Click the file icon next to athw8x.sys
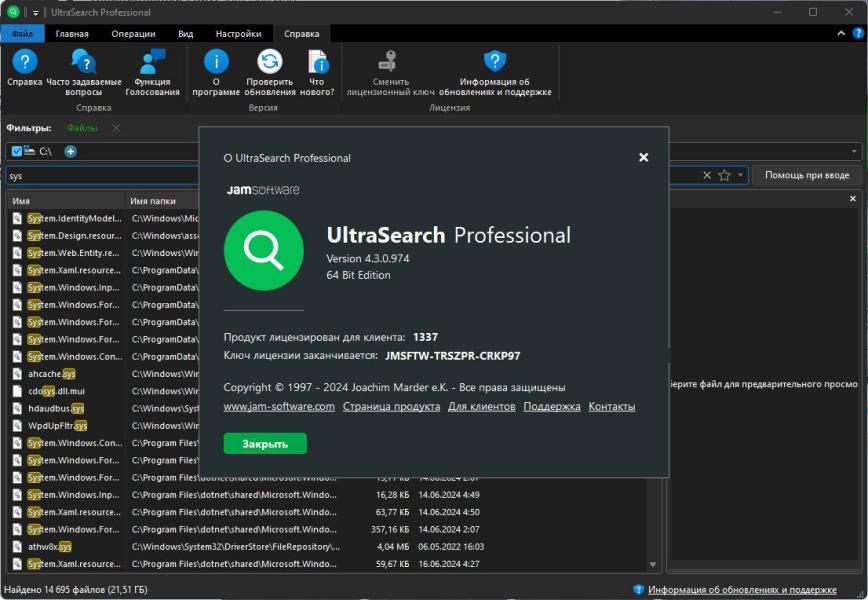Viewport: 868px width, 600px height. 18,546
